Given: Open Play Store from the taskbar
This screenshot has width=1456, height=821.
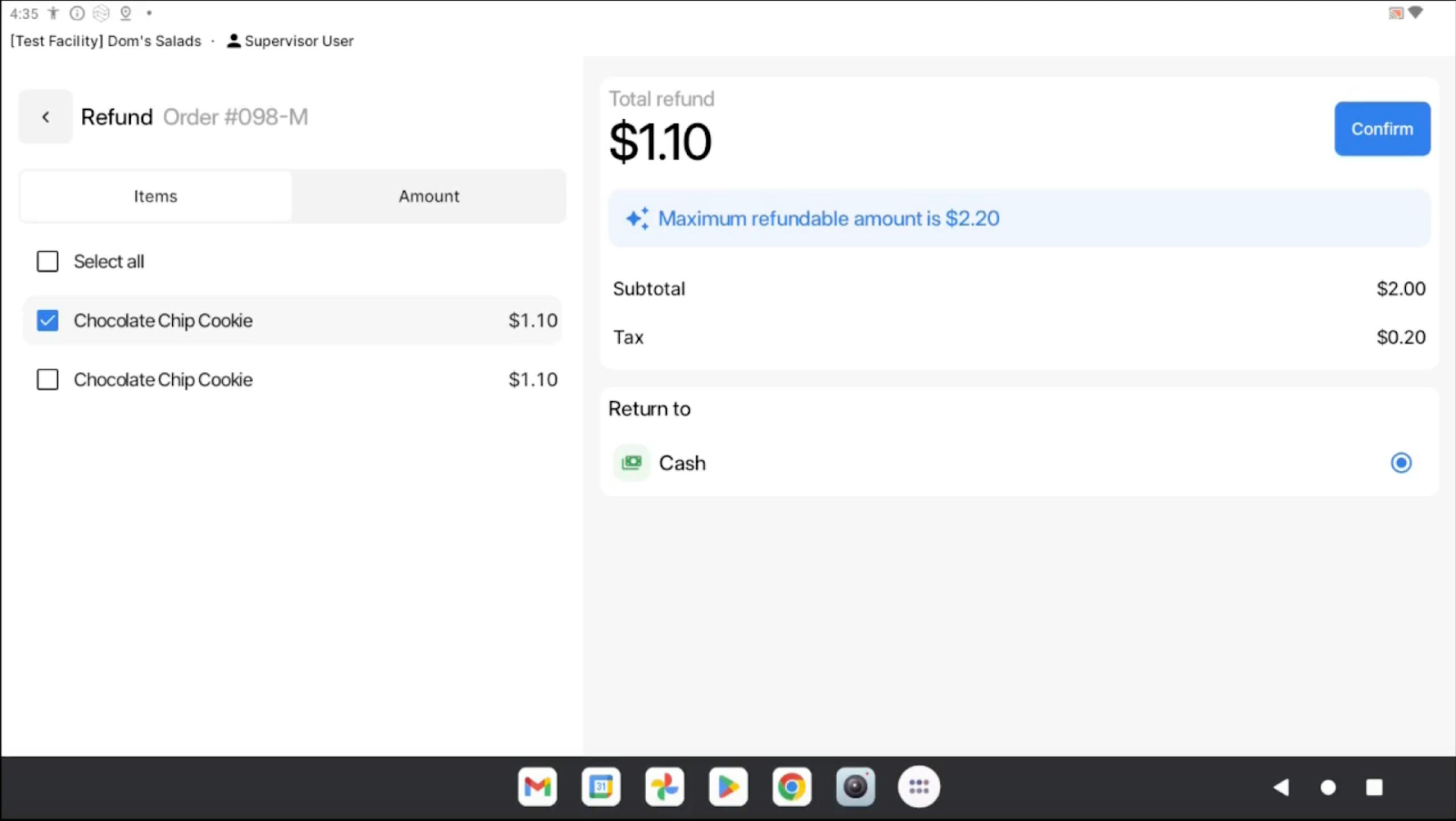Looking at the screenshot, I should (728, 787).
